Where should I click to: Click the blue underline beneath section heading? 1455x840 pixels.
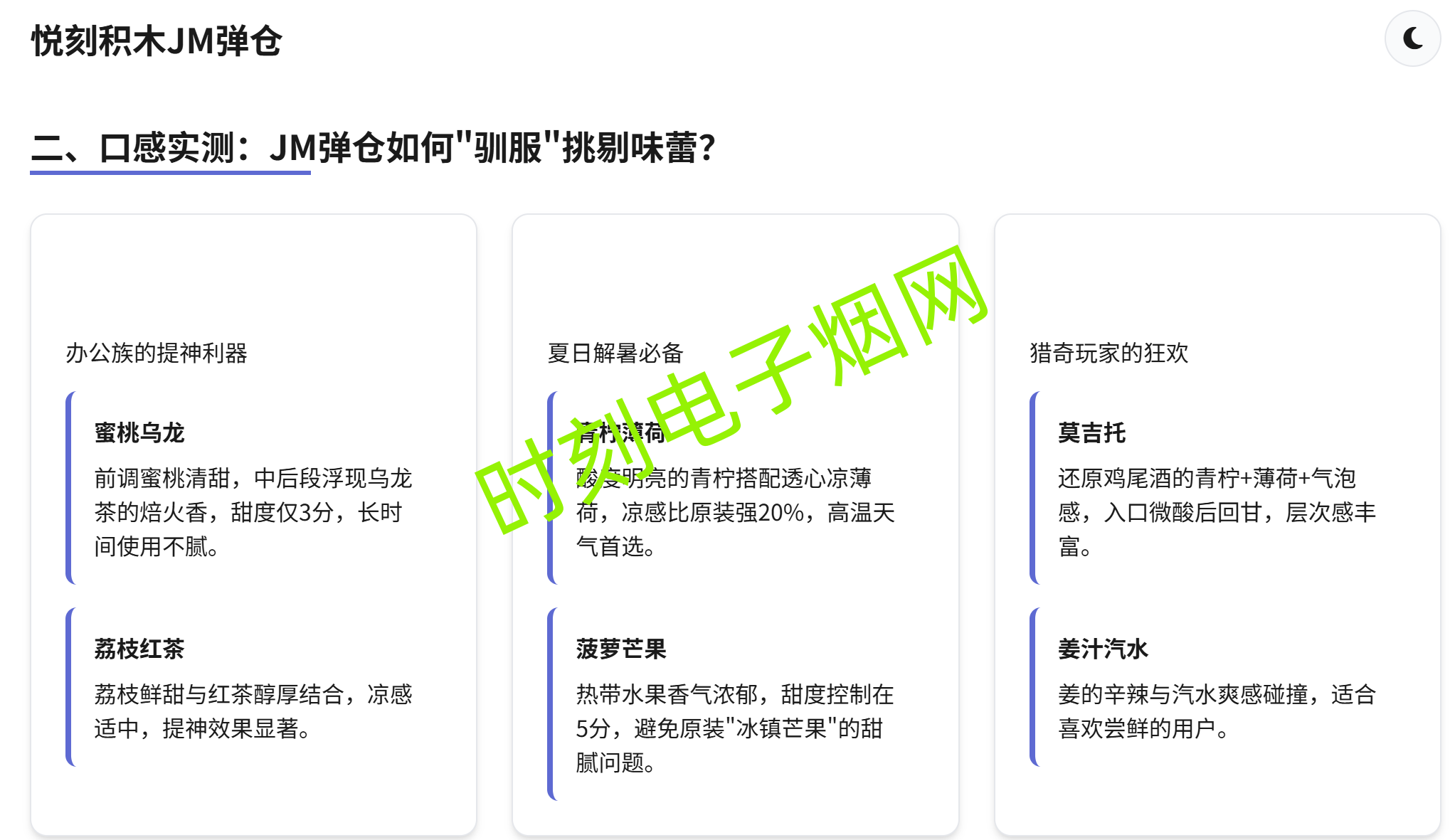click(170, 172)
